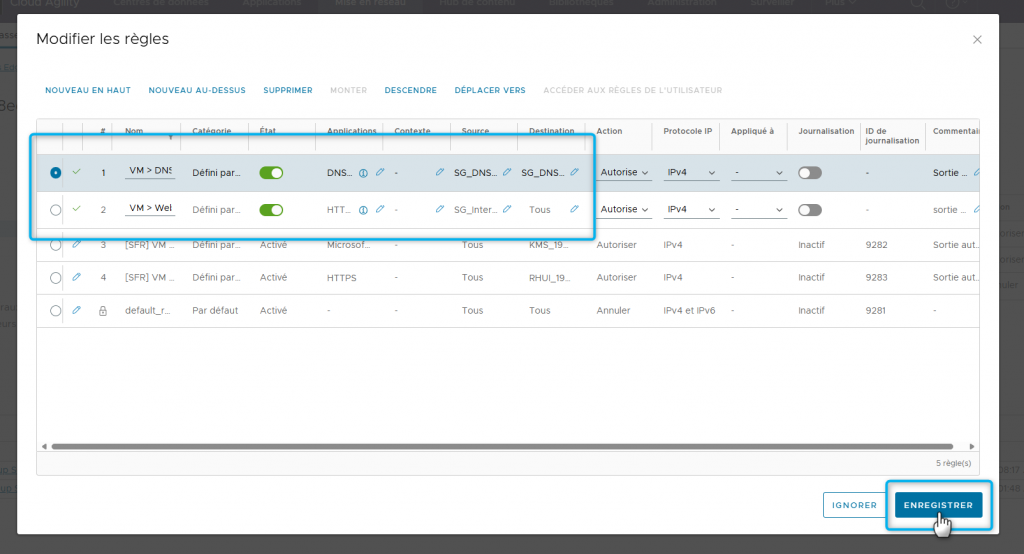1024x554 pixels.
Task: Click the IGNORER button
Action: pyautogui.click(x=854, y=506)
